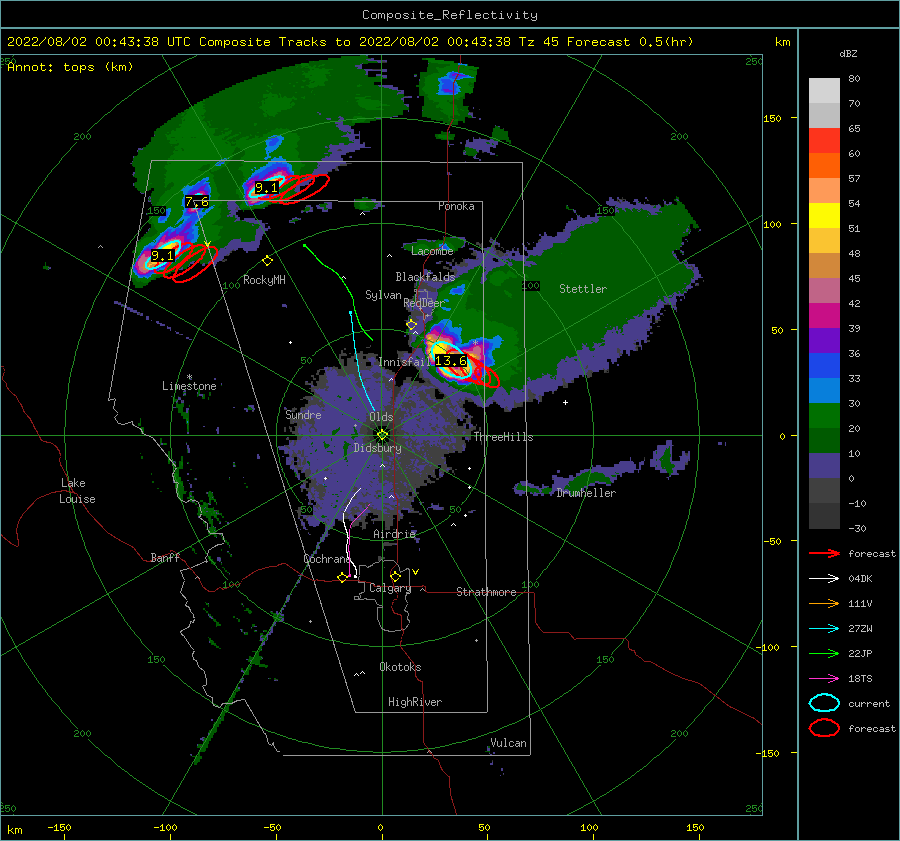The width and height of the screenshot is (900, 841).
Task: Click the Blackfalds city label
Action: point(425,277)
